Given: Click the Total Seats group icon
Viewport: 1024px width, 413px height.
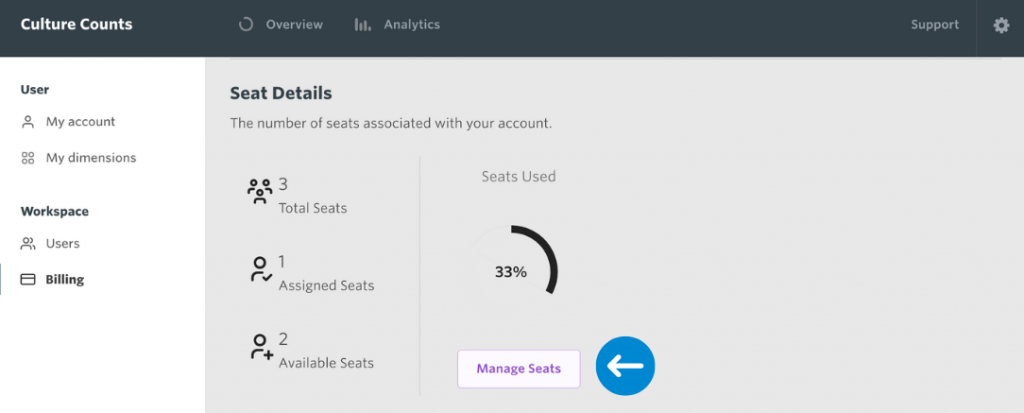Looking at the screenshot, I should [x=260, y=192].
